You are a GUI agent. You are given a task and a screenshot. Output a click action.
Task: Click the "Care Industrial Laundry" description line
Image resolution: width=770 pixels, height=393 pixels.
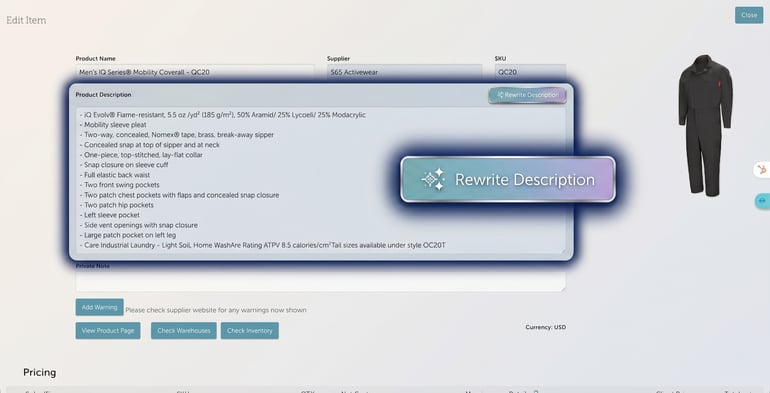click(x=262, y=245)
